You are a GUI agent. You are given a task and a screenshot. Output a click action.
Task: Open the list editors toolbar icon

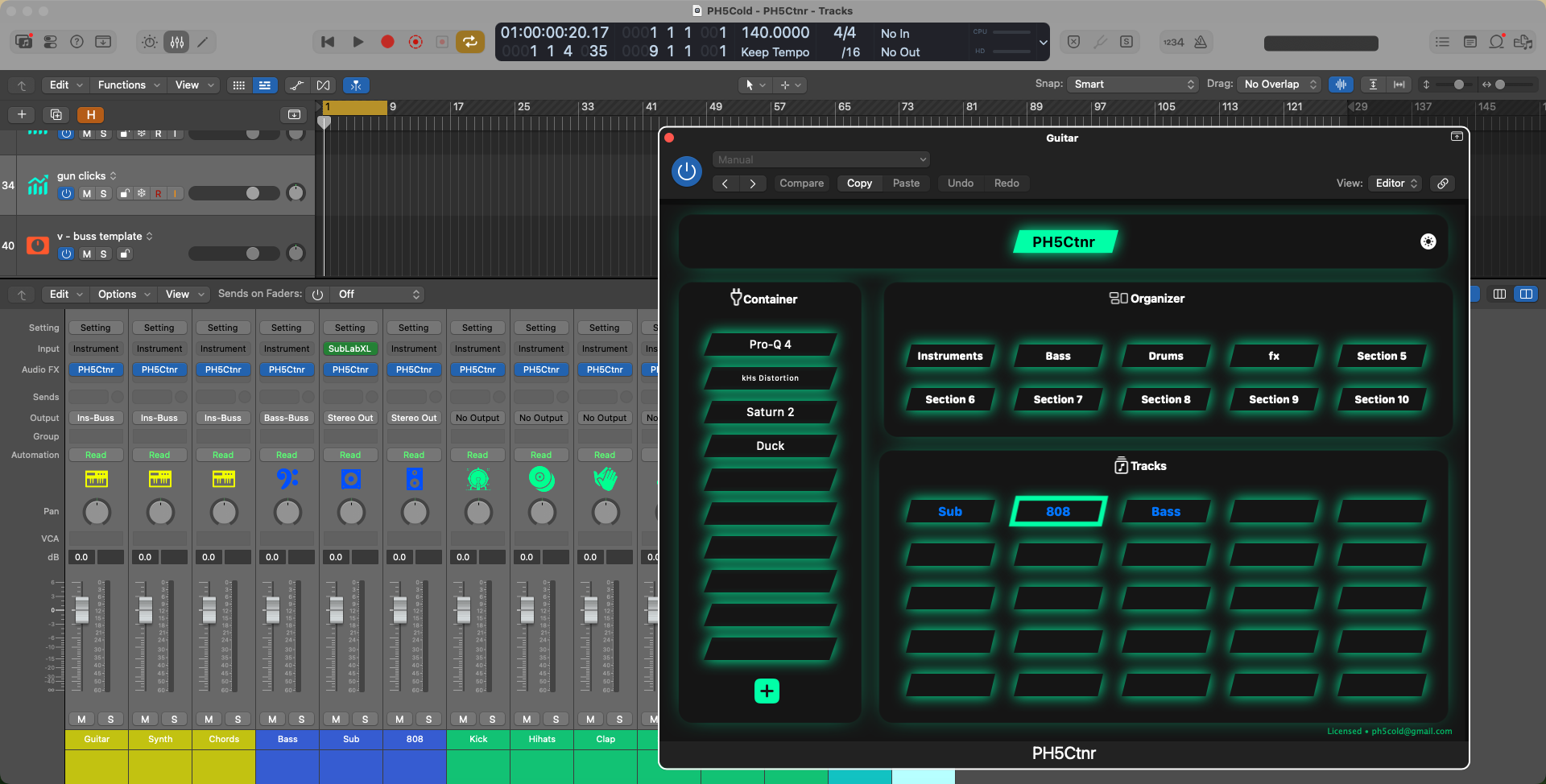pyautogui.click(x=1442, y=42)
